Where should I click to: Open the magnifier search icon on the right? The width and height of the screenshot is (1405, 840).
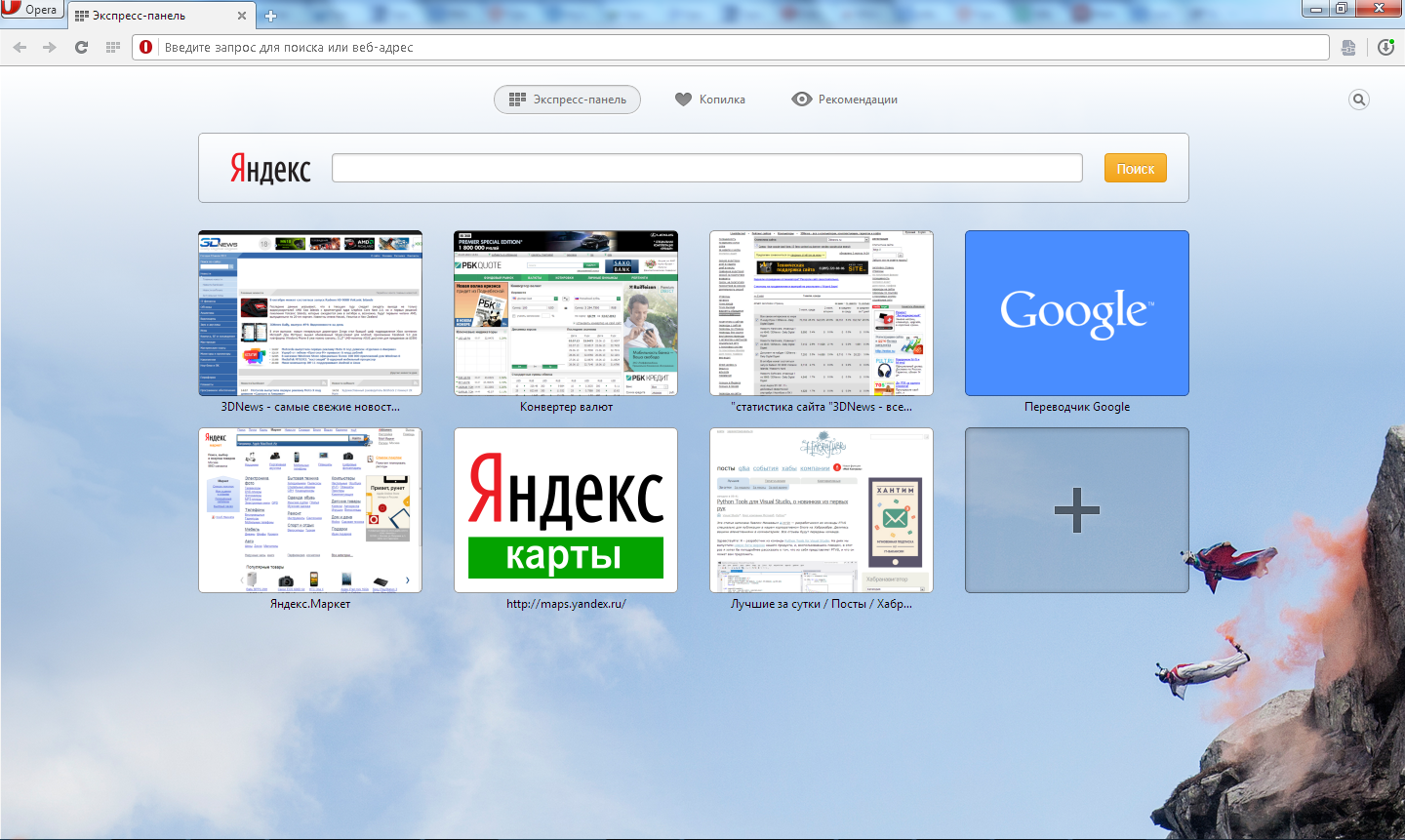click(1358, 100)
